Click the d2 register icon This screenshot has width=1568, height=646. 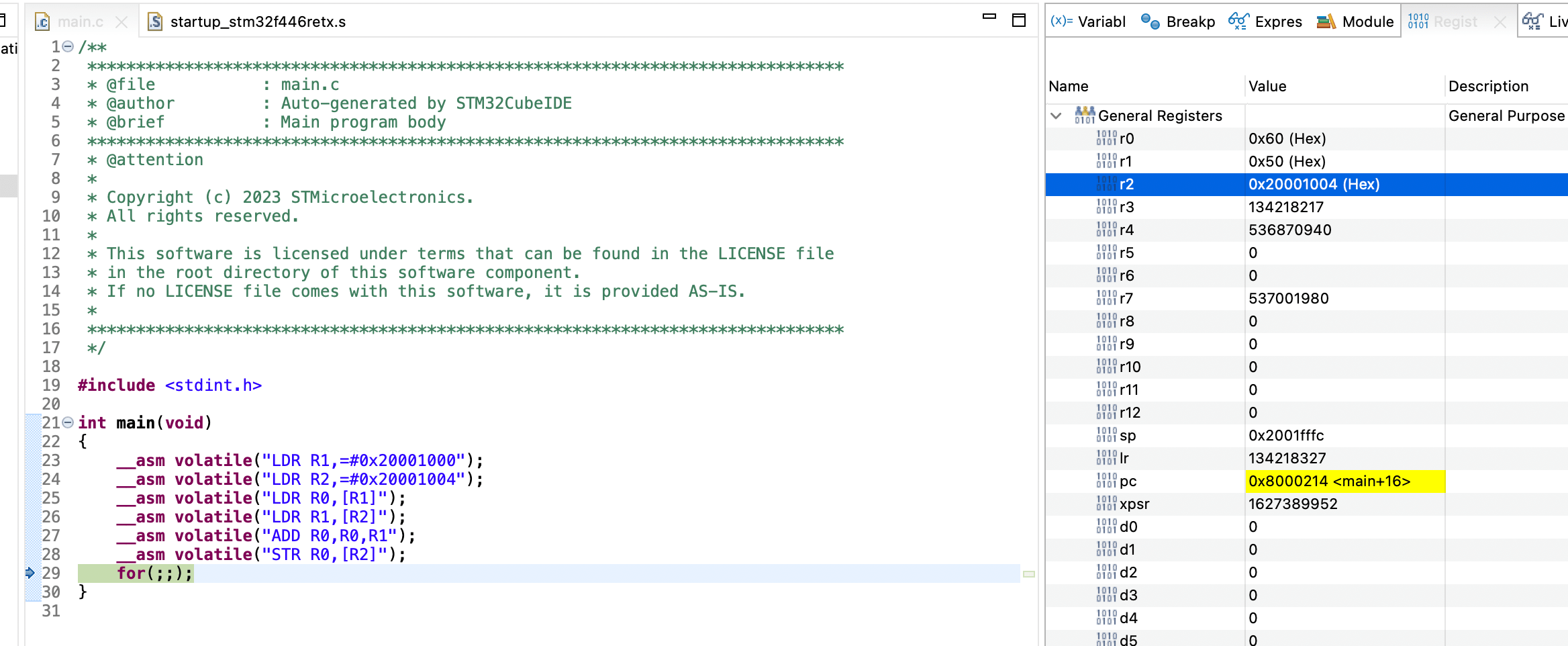pos(1107,572)
